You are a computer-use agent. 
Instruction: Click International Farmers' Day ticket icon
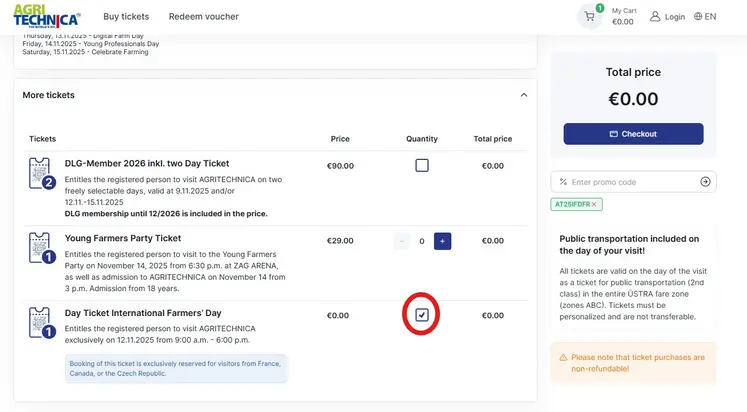coord(40,323)
